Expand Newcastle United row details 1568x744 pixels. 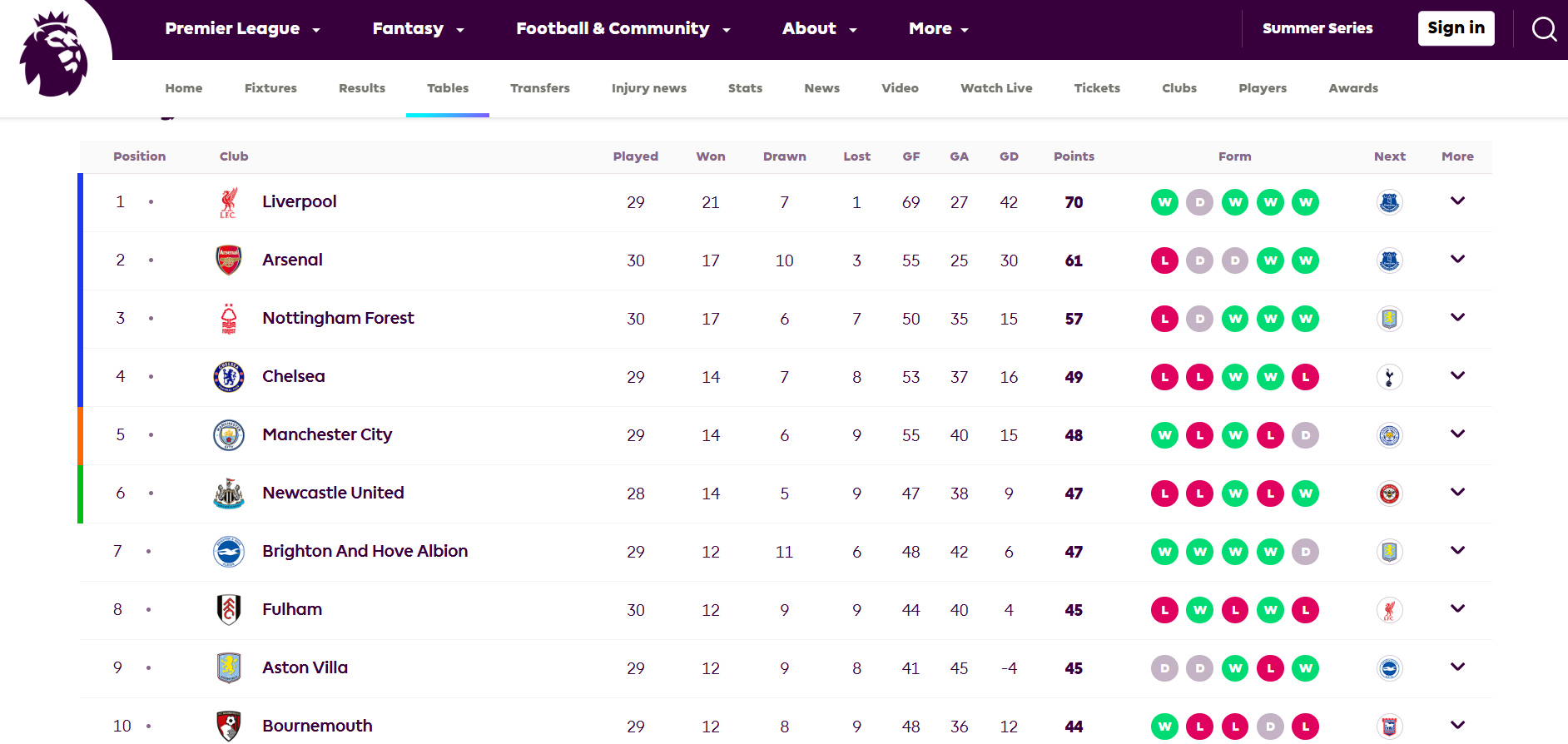tap(1457, 492)
